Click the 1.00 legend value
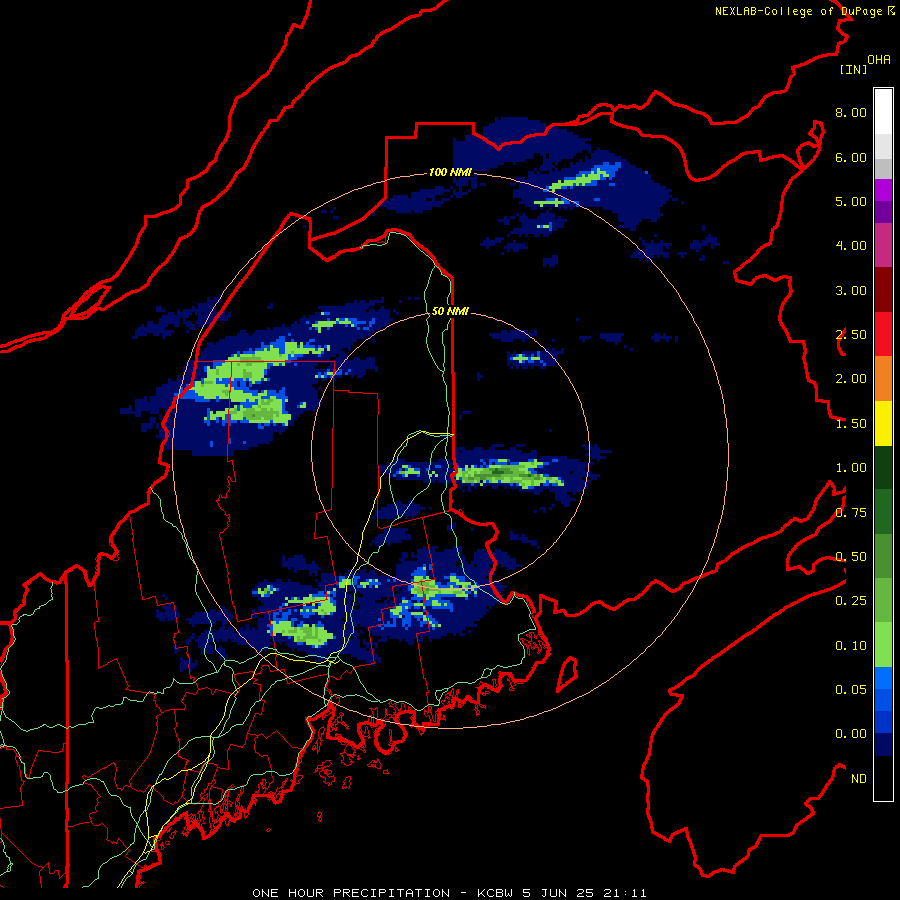 [x=851, y=468]
